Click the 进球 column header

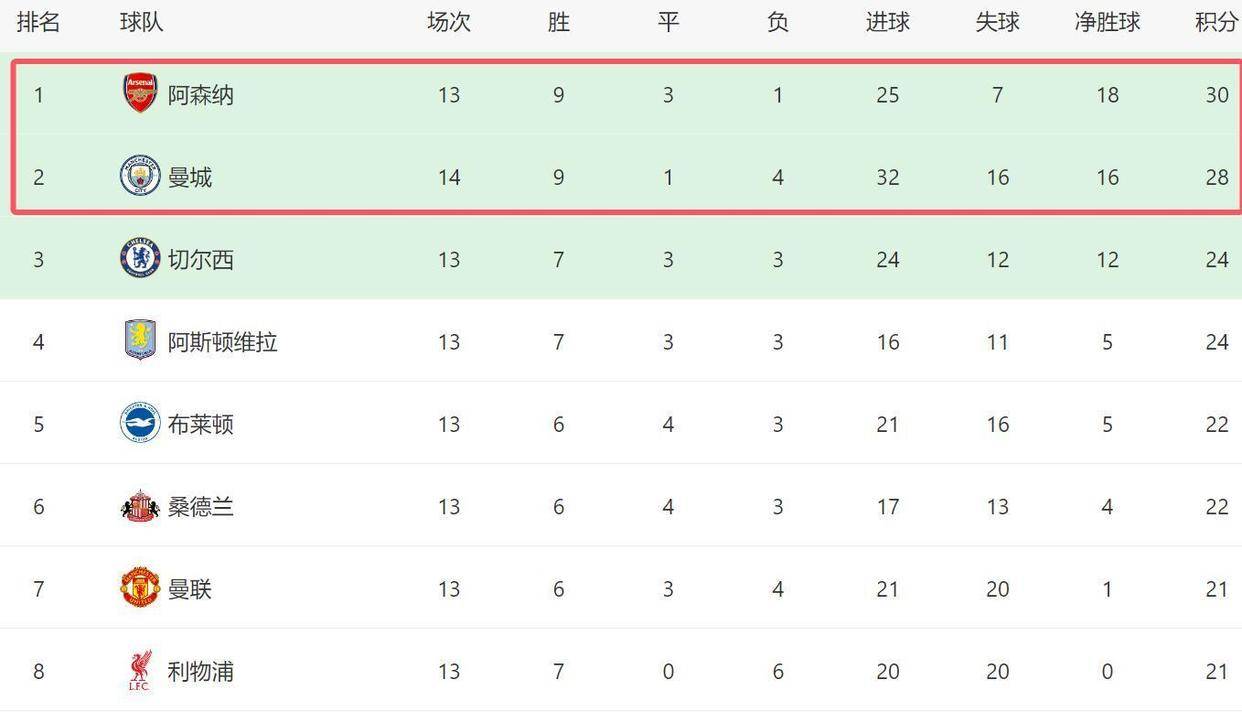(887, 22)
